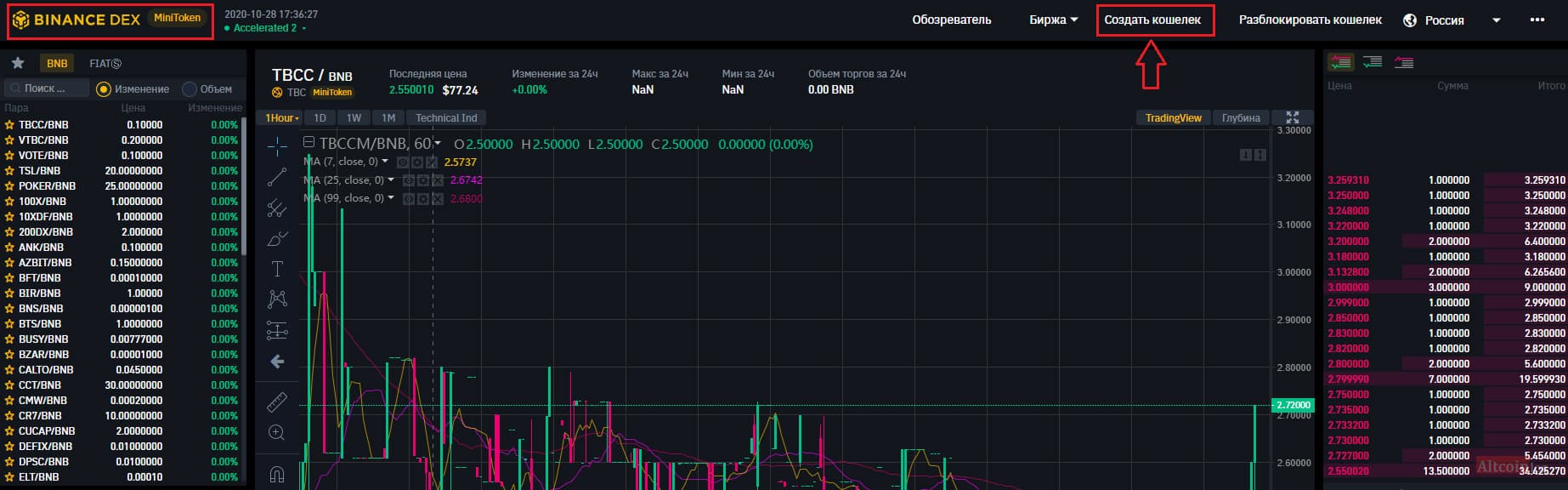
Task: Open the chart patterns tool
Action: point(277,299)
